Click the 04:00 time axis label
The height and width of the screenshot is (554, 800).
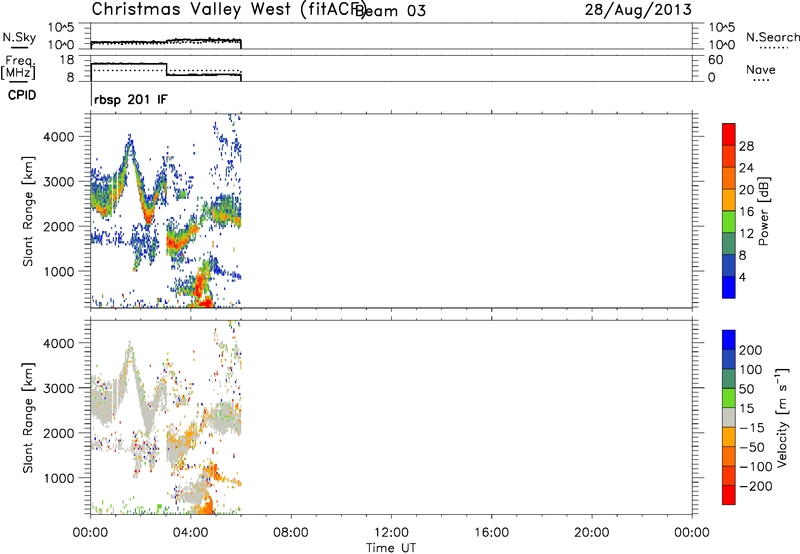click(x=191, y=533)
